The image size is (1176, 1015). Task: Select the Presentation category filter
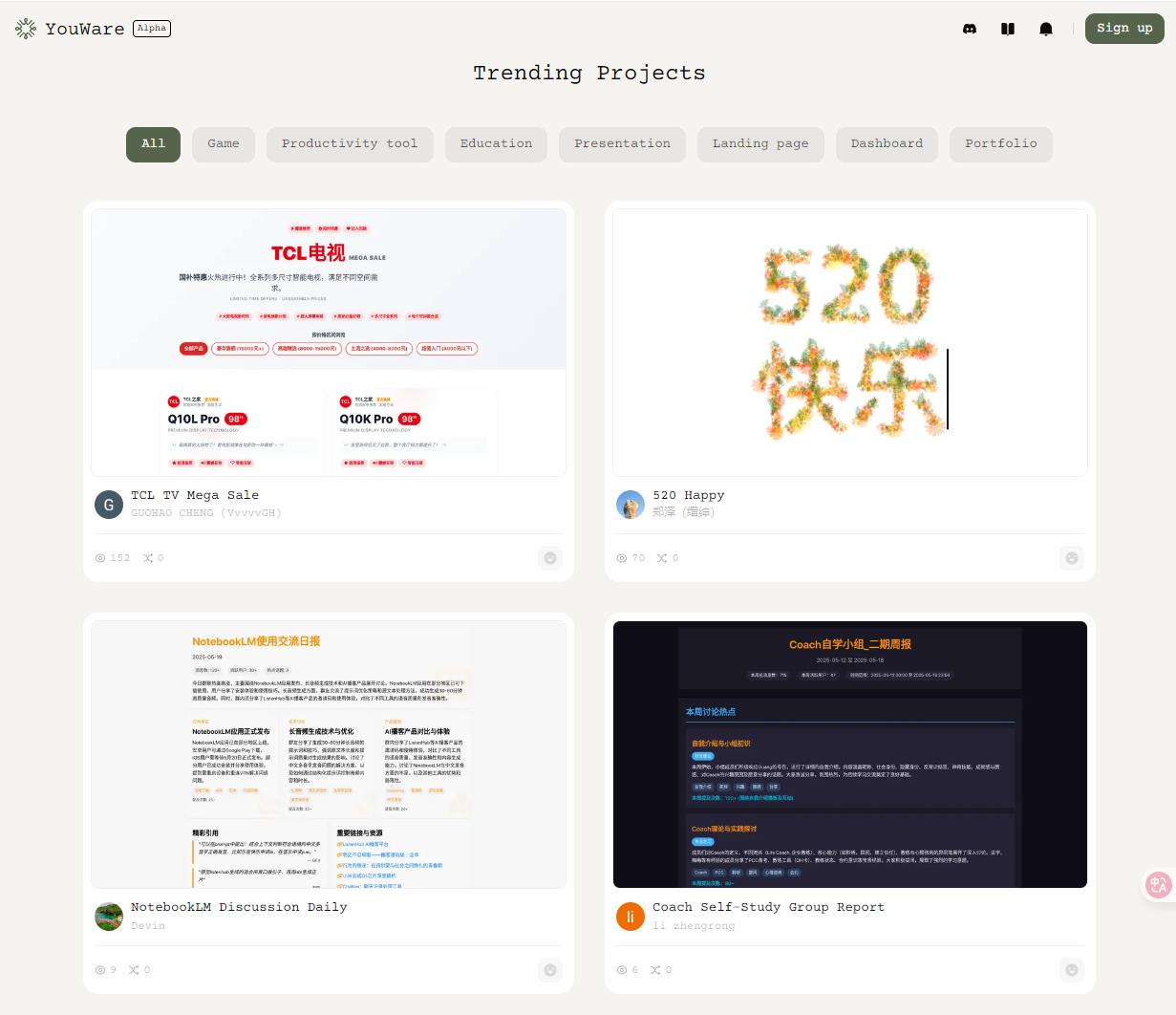(622, 144)
